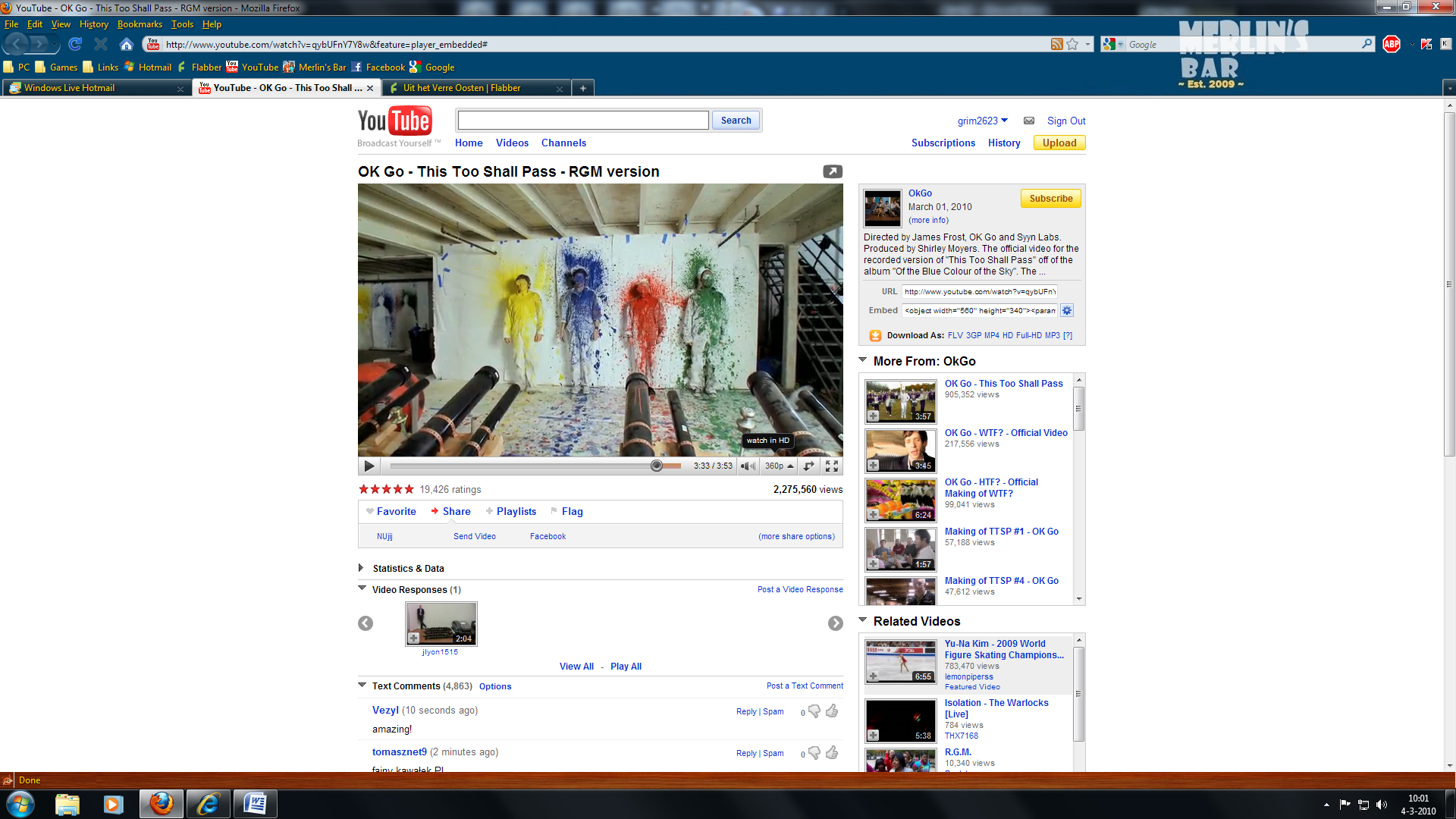
Task: Click Post a Video Response link
Action: [x=800, y=589]
